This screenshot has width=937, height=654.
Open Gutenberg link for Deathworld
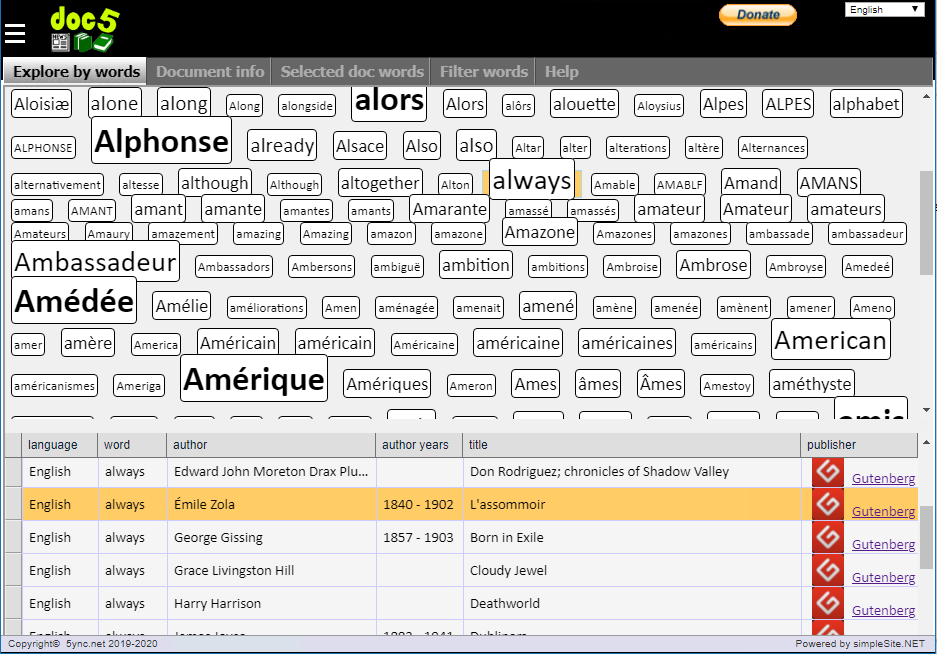(883, 610)
